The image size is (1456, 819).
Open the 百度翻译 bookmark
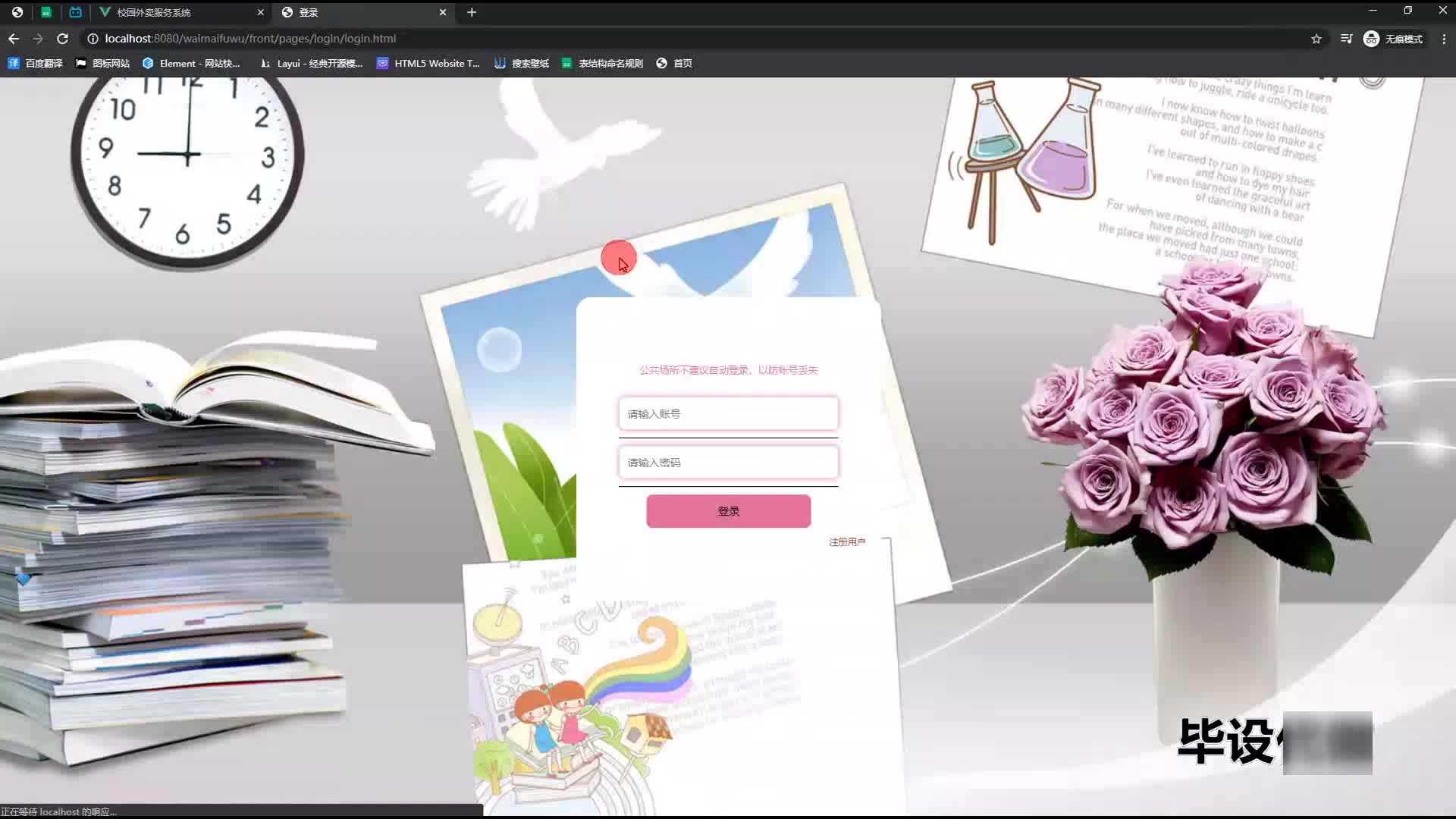(35, 64)
